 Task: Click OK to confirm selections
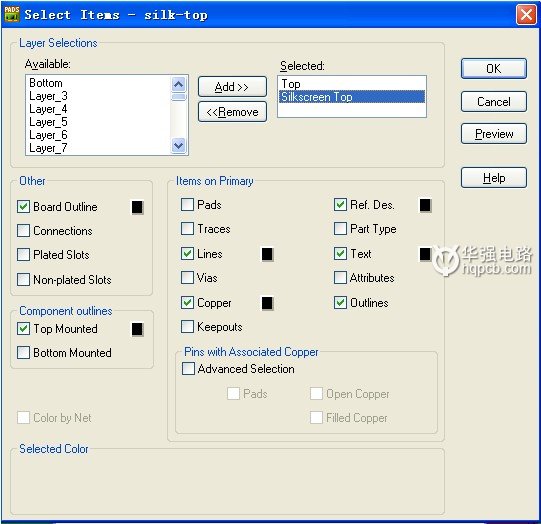pyautogui.click(x=493, y=69)
